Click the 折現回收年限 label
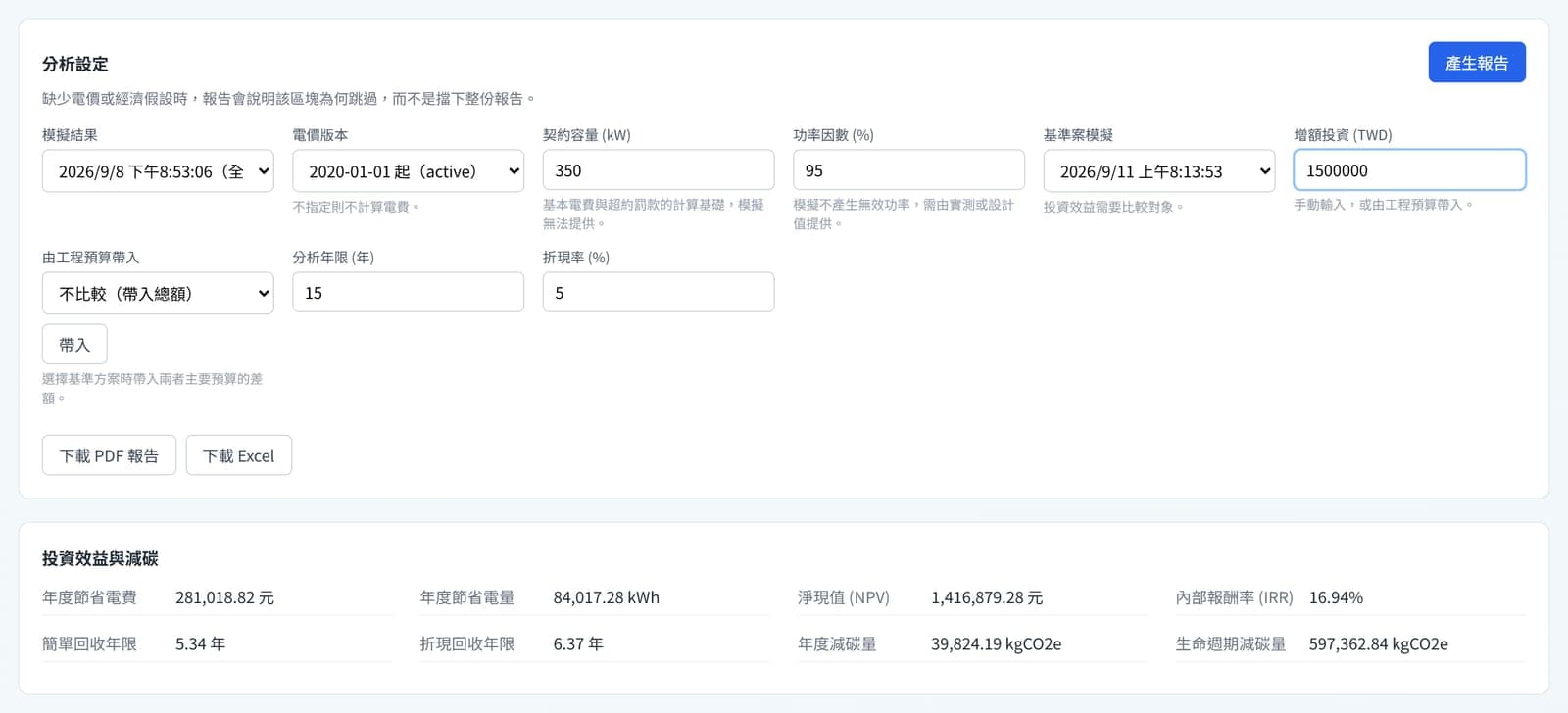The height and width of the screenshot is (713, 1568). click(467, 644)
